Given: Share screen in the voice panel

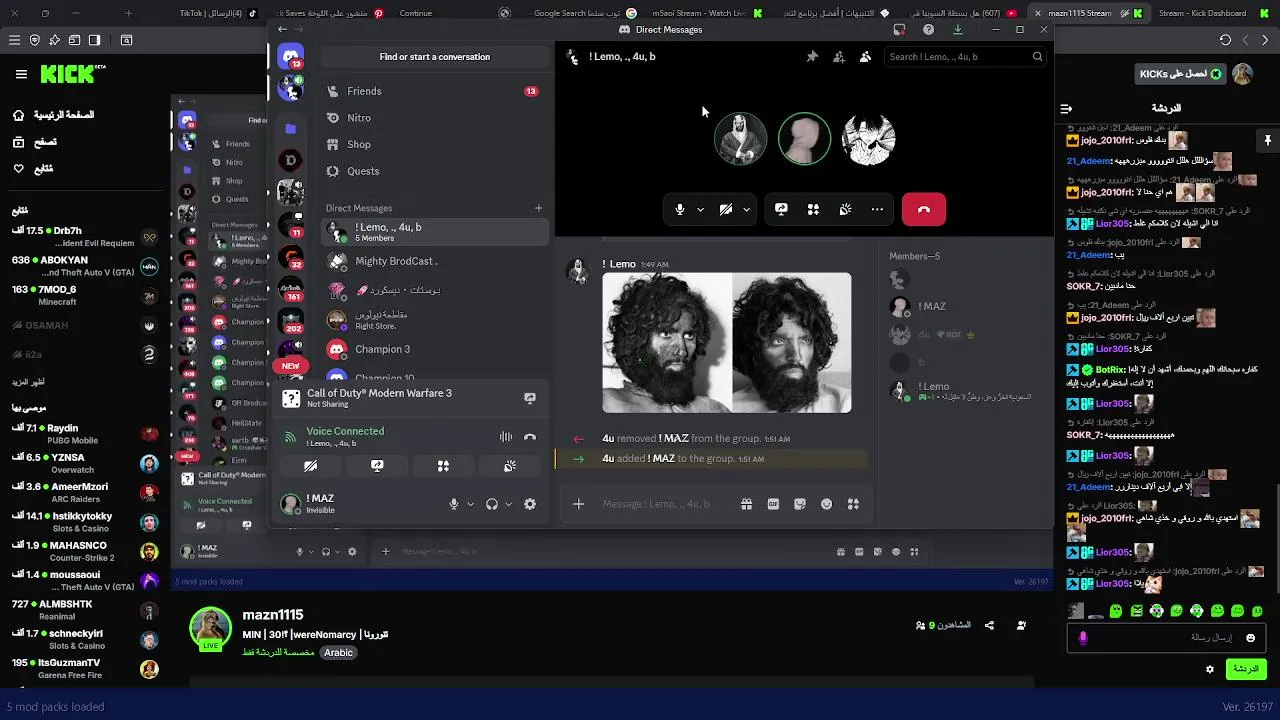Looking at the screenshot, I should click(x=377, y=466).
